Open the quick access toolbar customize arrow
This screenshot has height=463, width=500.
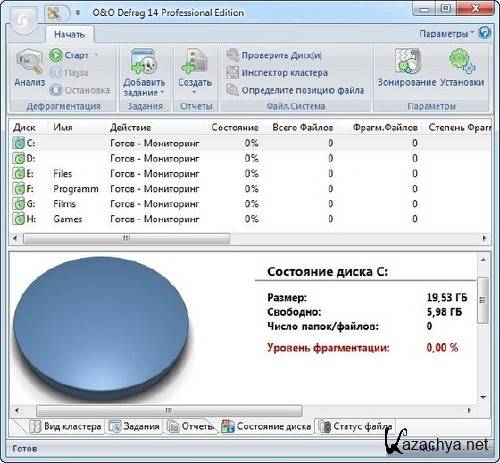78,13
